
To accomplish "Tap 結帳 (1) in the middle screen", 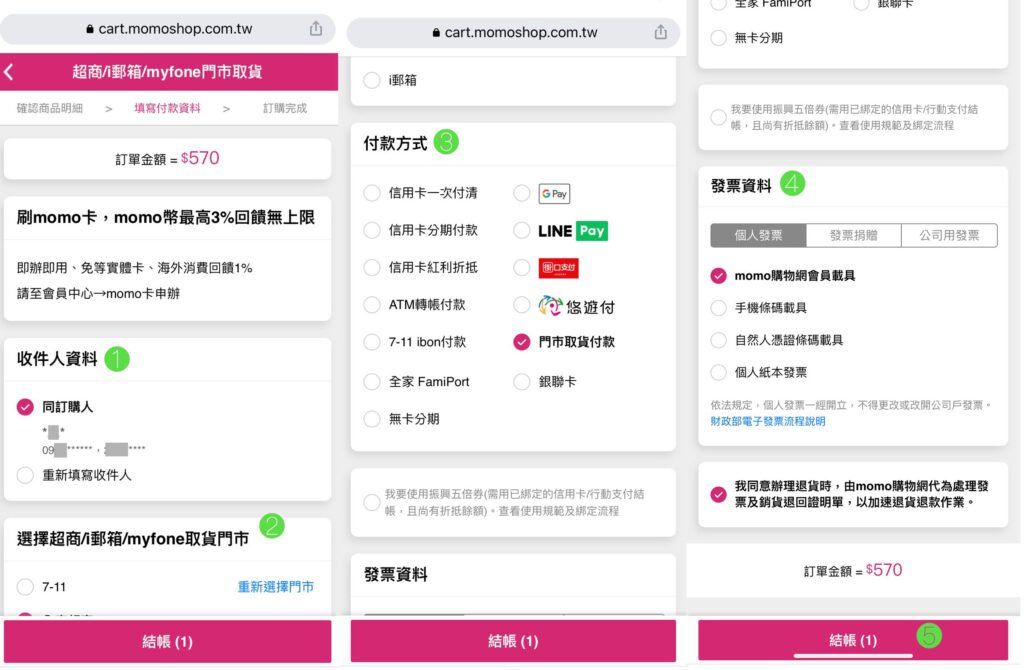I will coord(513,641).
